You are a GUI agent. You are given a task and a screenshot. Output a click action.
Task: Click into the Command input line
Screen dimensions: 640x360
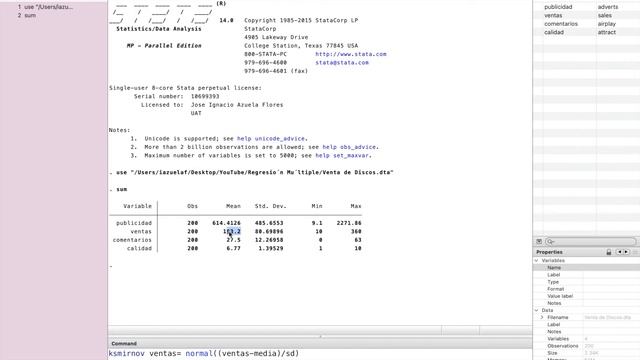(320, 353)
